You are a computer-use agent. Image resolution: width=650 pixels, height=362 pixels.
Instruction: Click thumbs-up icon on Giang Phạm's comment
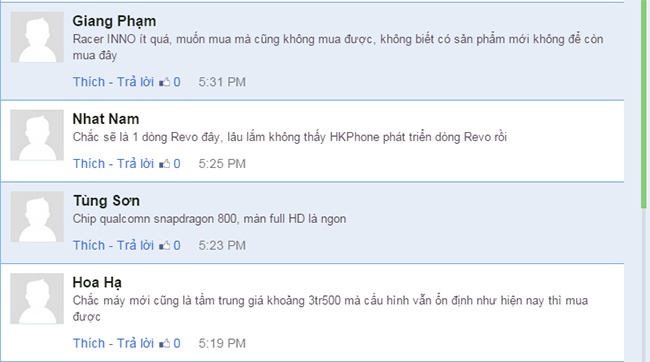tap(165, 82)
